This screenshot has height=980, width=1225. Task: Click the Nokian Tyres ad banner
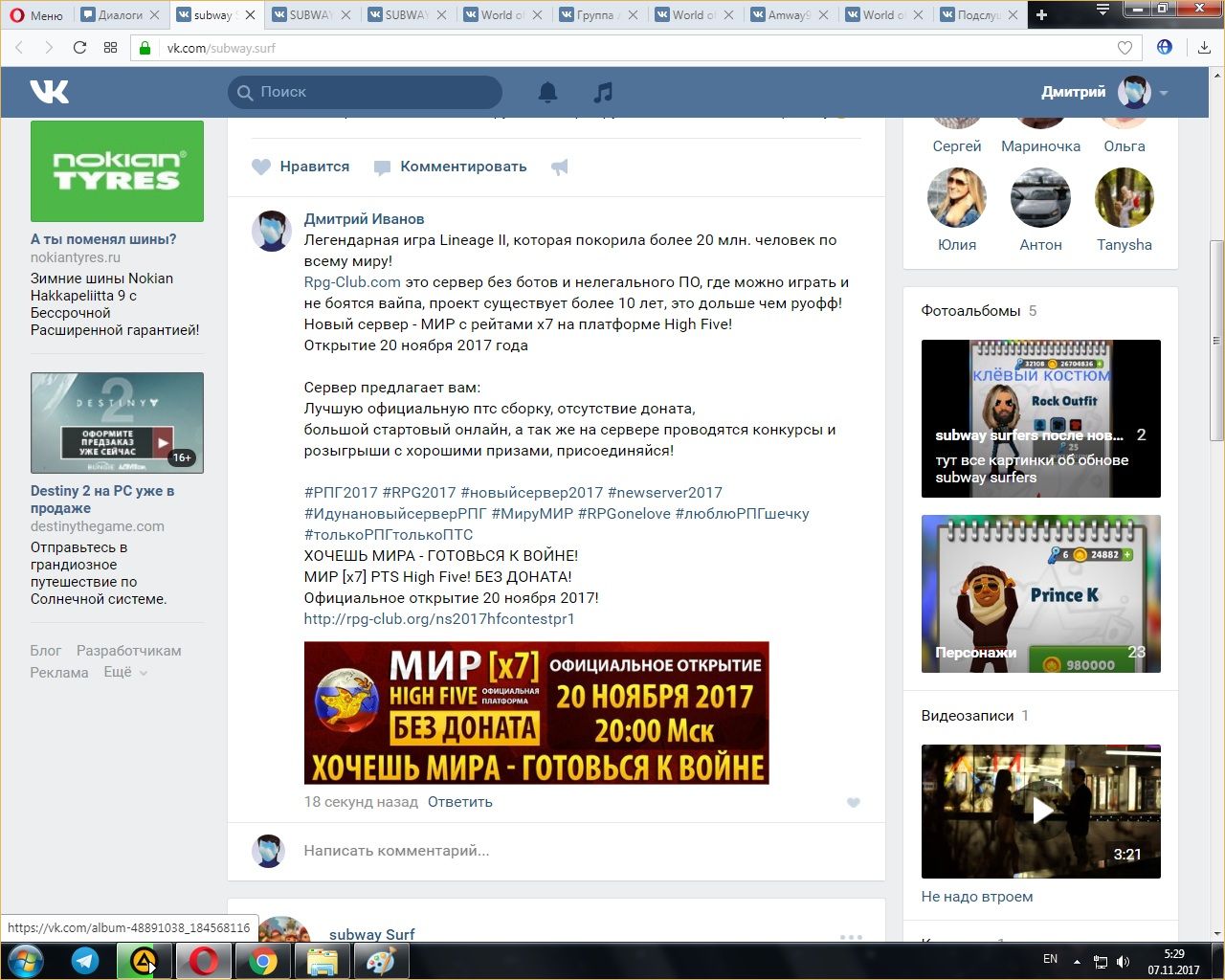(x=117, y=171)
